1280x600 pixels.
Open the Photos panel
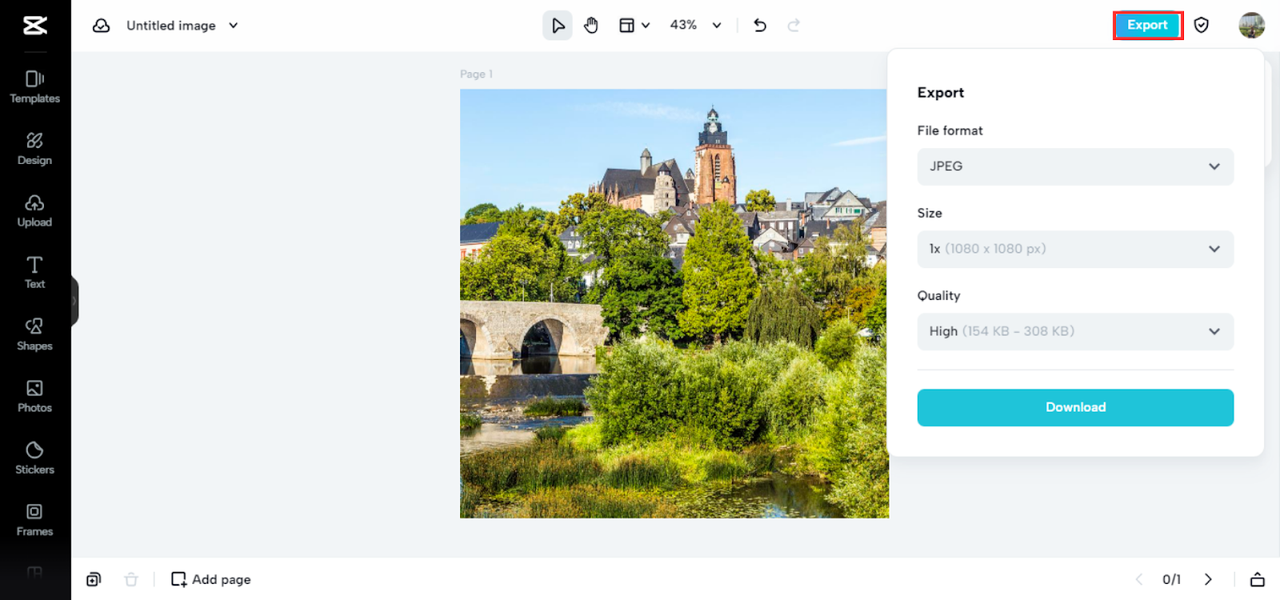34,396
